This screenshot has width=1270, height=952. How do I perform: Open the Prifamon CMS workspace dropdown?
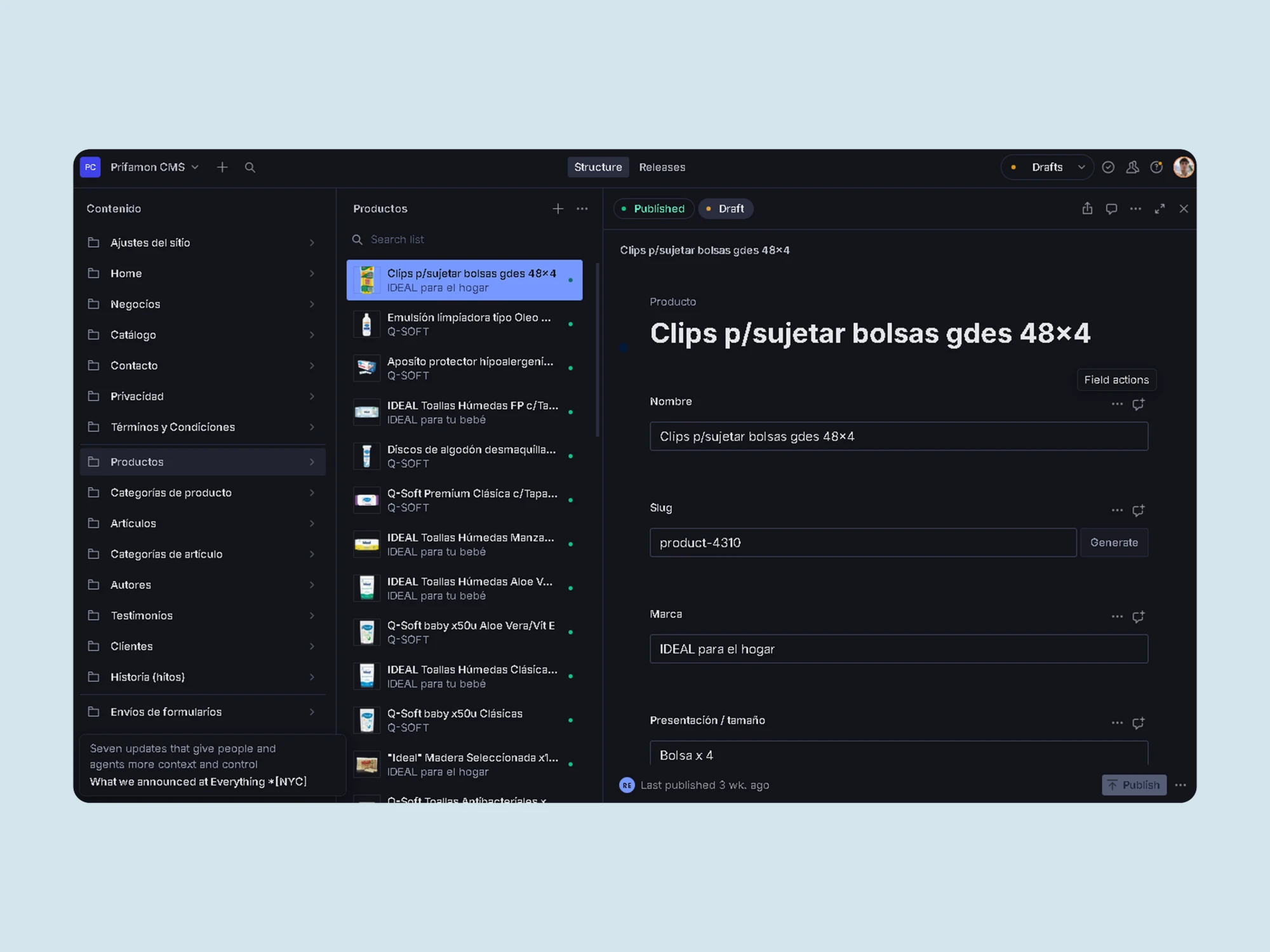pos(154,168)
